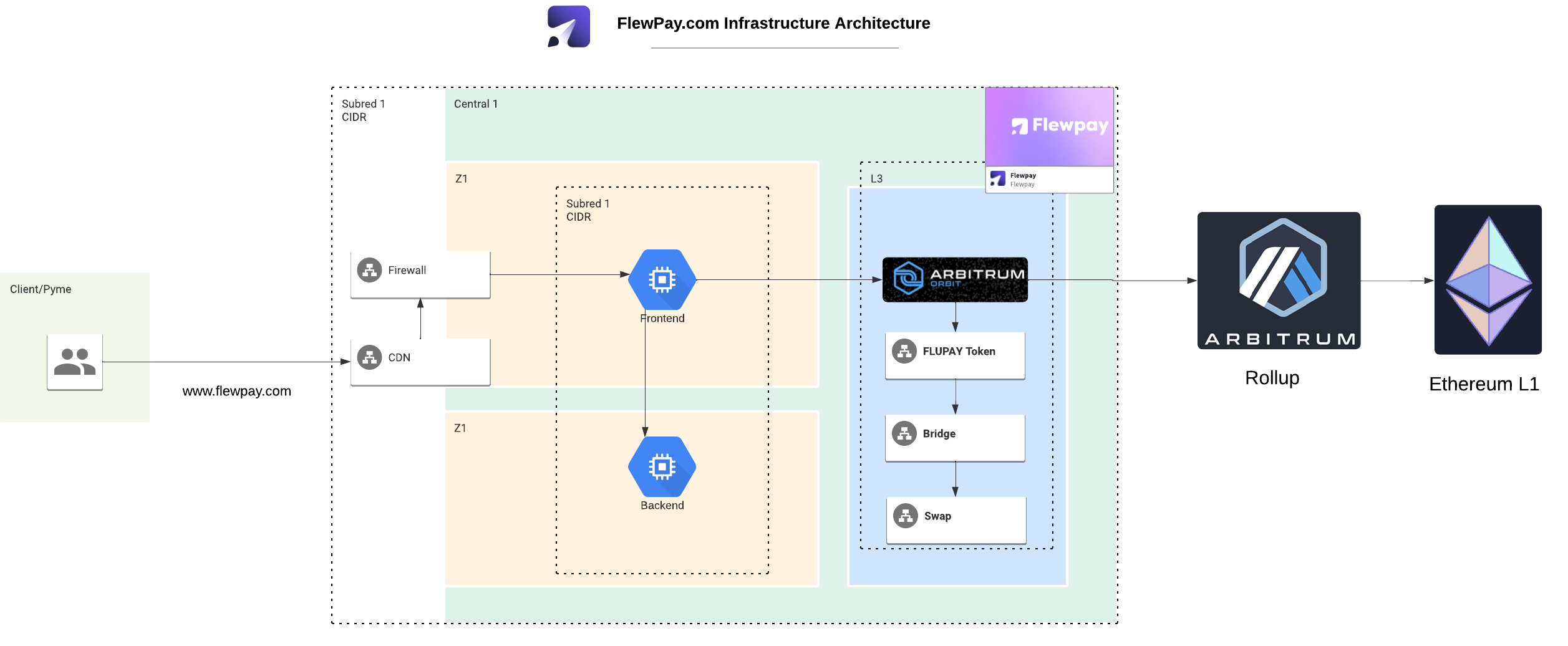Click the "www.flewpay.com" text
The height and width of the screenshot is (646, 1568).
(x=237, y=391)
